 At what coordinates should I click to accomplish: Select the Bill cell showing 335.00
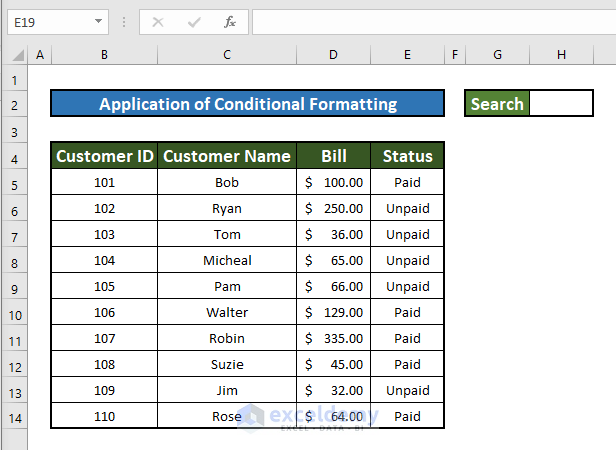click(x=333, y=338)
